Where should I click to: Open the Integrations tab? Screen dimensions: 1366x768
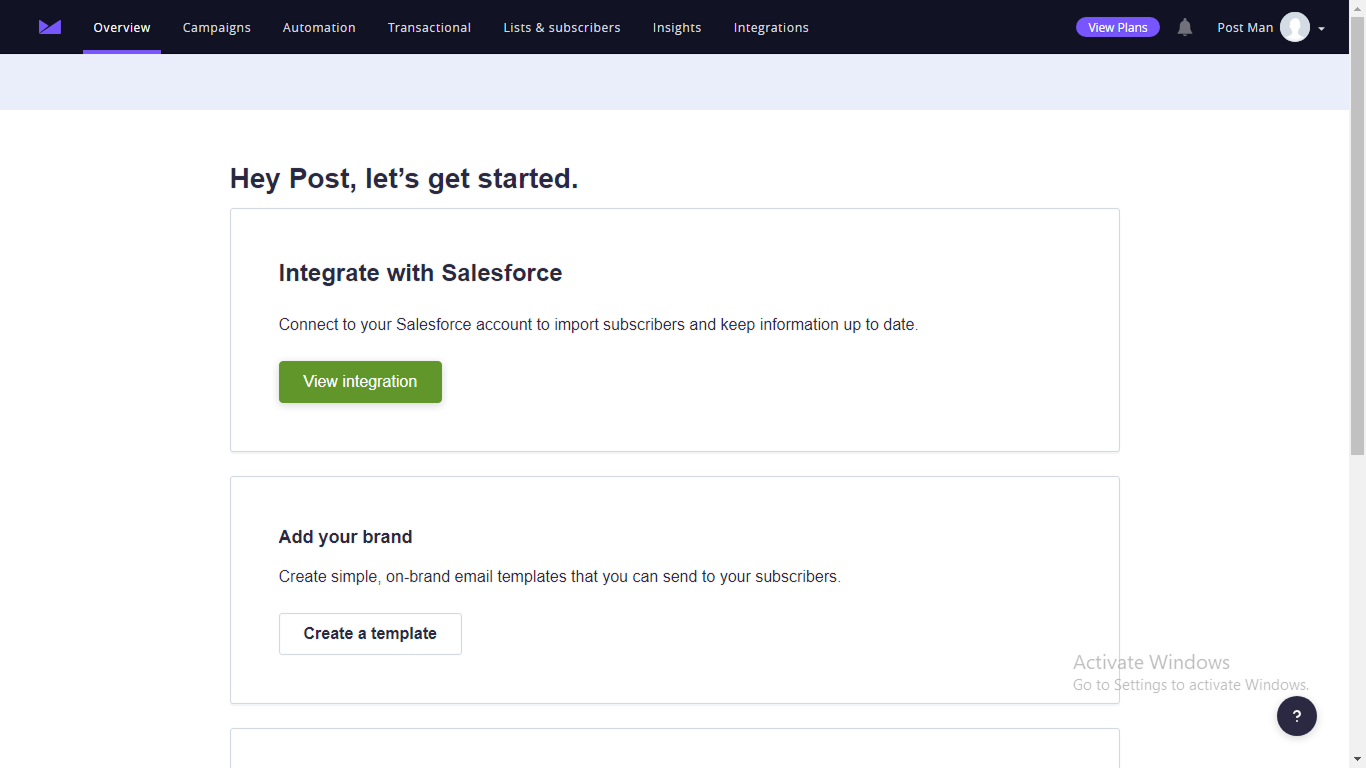click(771, 27)
